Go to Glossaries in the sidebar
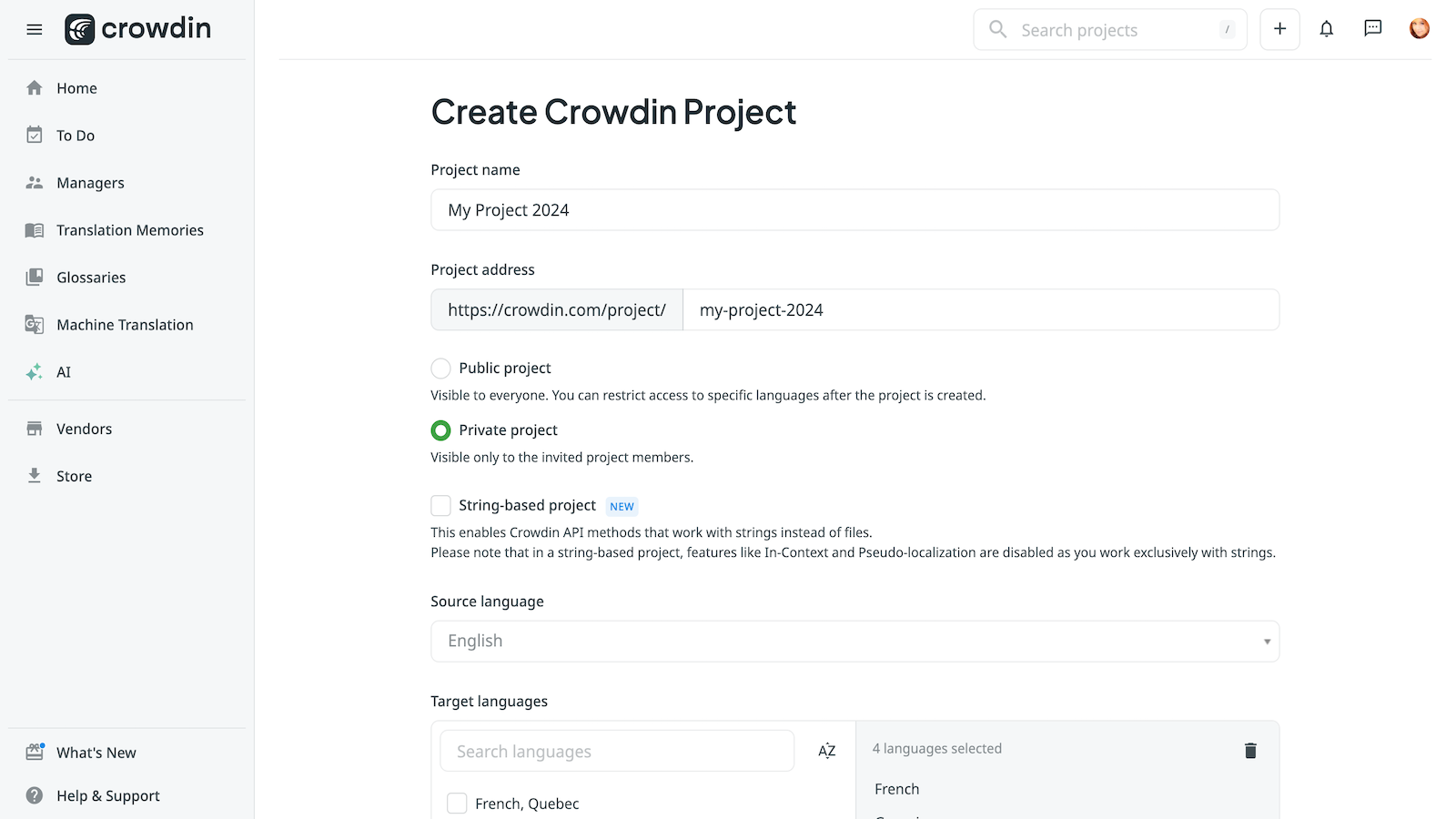1456x819 pixels. [91, 278]
